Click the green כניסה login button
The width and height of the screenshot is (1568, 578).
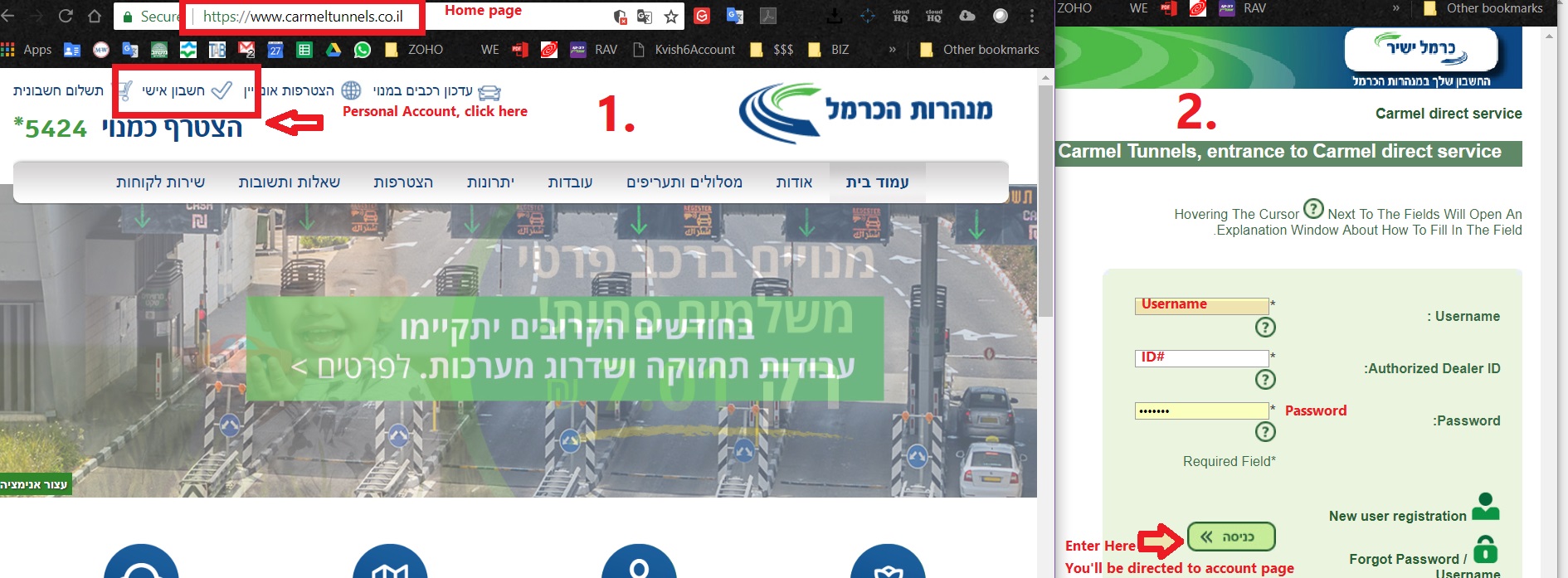click(x=1231, y=537)
